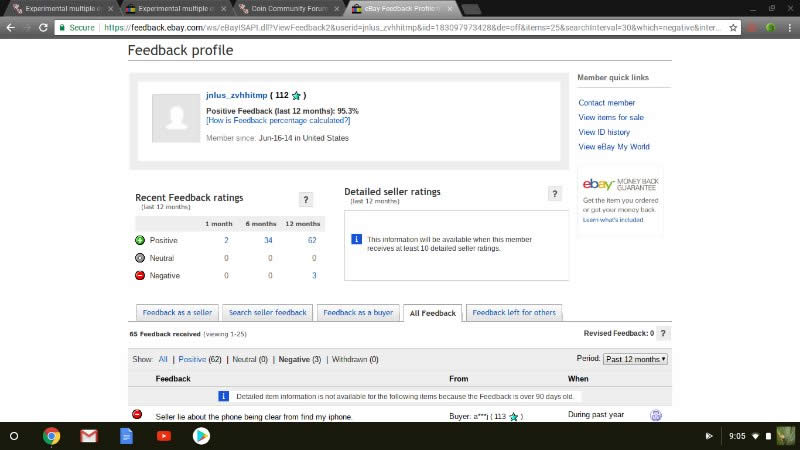Select the Search seller feedback tab
The width and height of the screenshot is (800, 450).
point(267,313)
